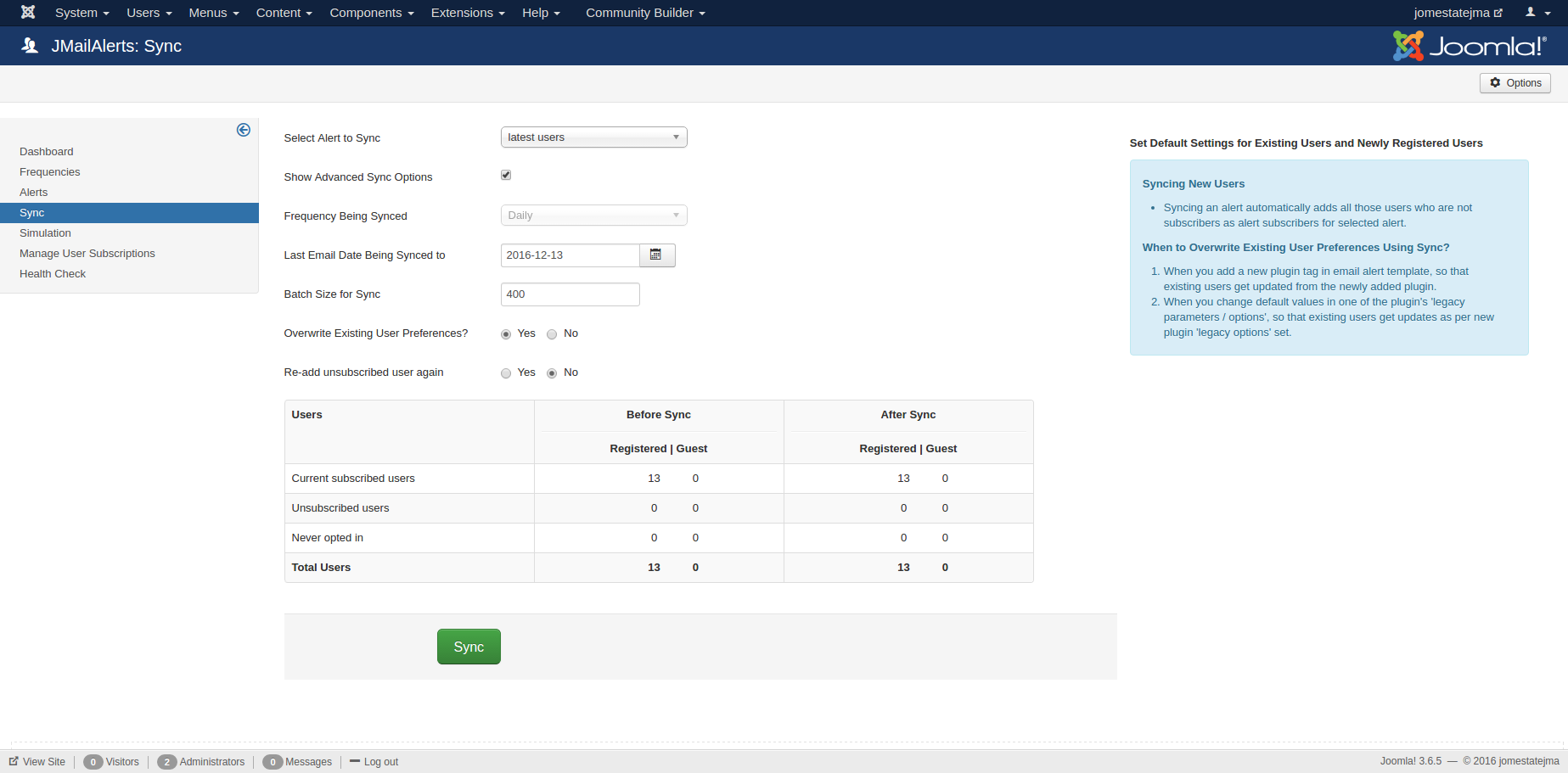Select Yes for Re-add unsubscribed user again
This screenshot has width=1568, height=773.
506,373
